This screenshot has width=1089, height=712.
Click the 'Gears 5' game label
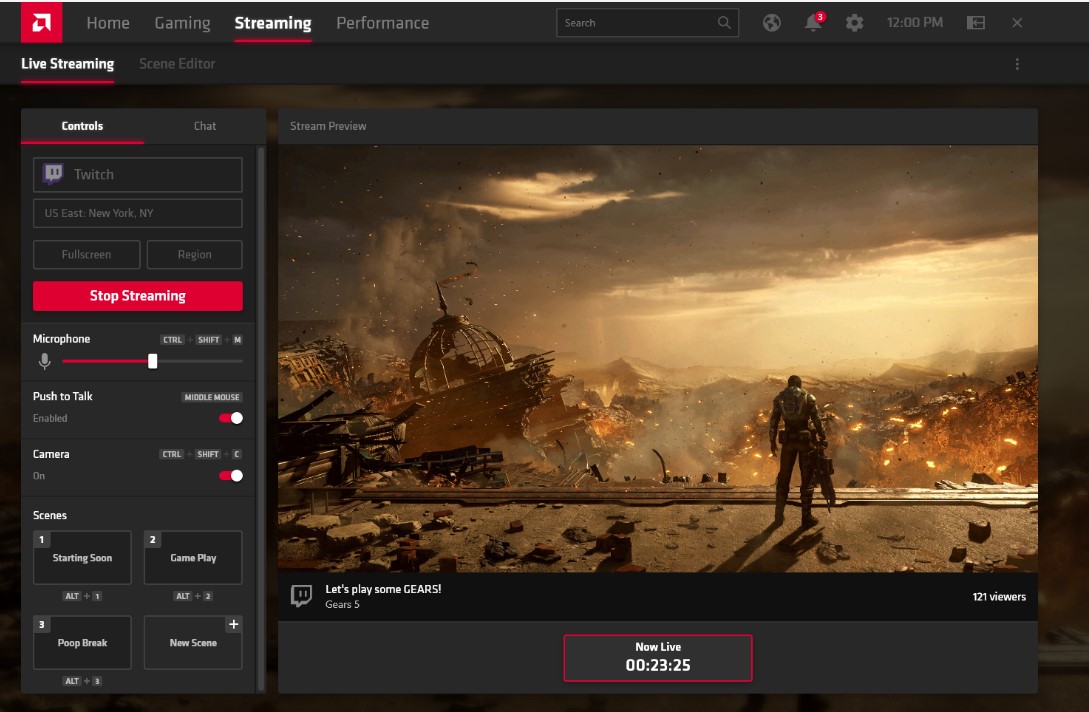pyautogui.click(x=342, y=604)
